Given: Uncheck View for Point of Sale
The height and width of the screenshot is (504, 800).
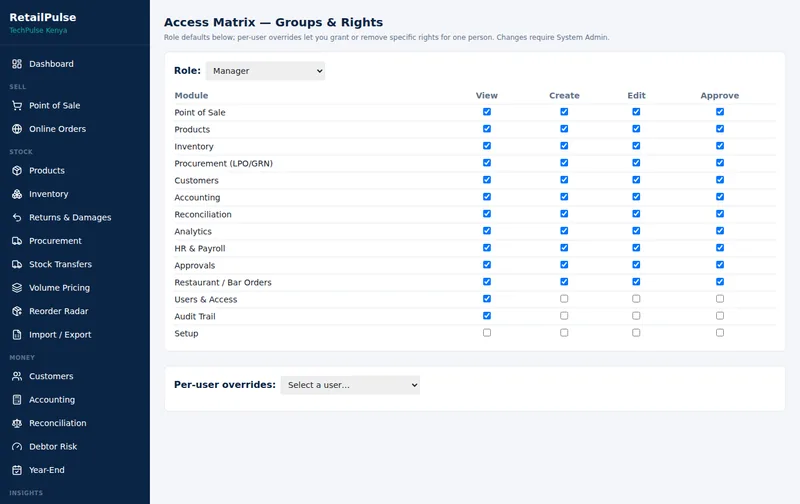Looking at the screenshot, I should coord(487,112).
